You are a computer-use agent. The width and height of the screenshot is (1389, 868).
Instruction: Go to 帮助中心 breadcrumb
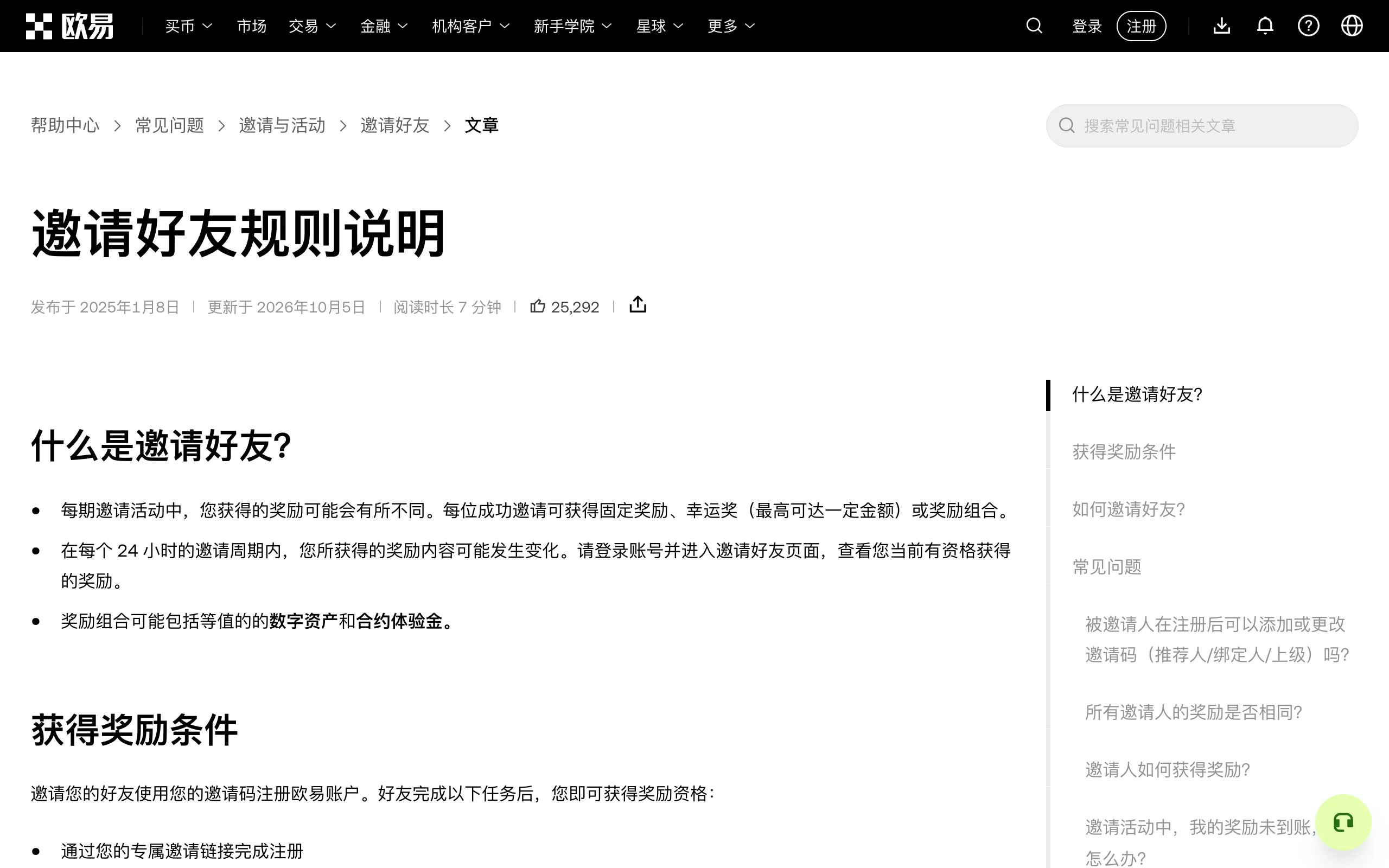pyautogui.click(x=66, y=125)
